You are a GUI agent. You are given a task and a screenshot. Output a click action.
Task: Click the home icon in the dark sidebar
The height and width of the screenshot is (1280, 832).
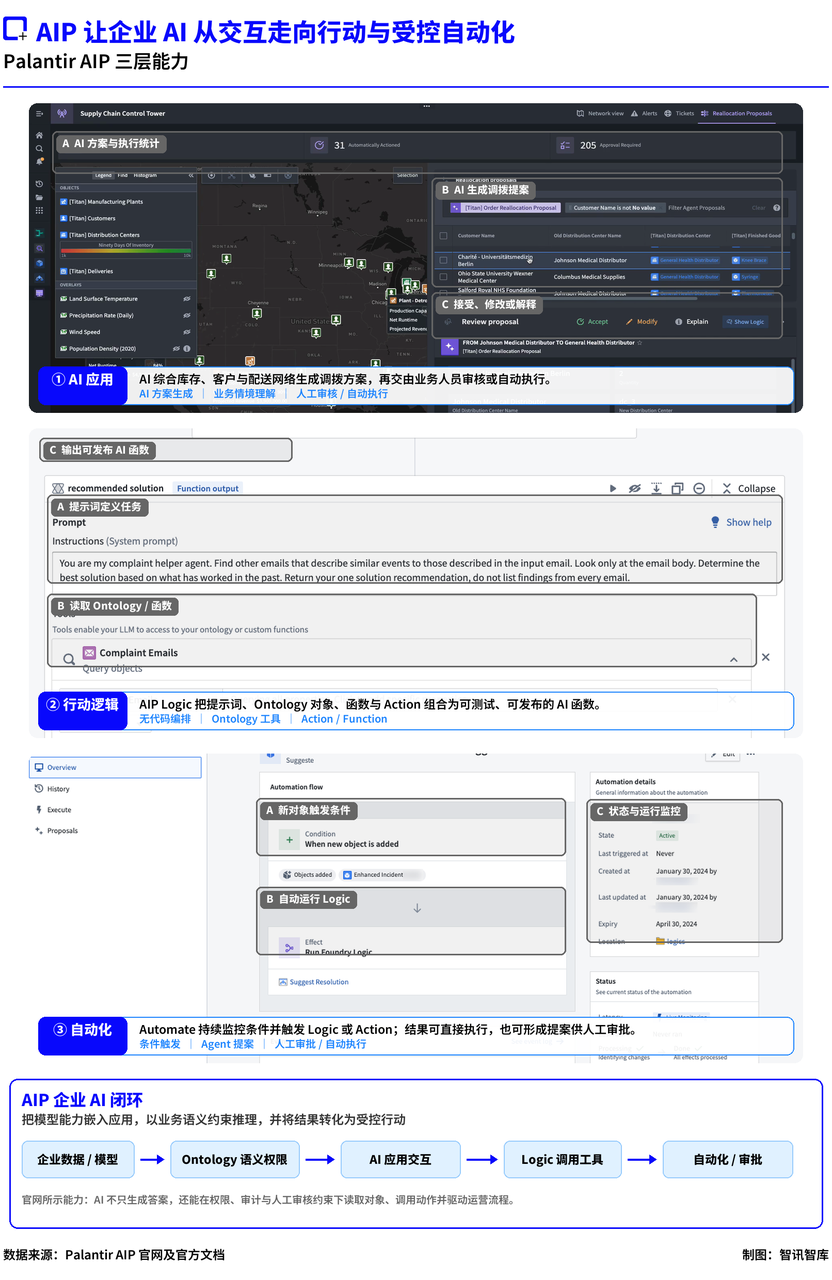[40, 135]
